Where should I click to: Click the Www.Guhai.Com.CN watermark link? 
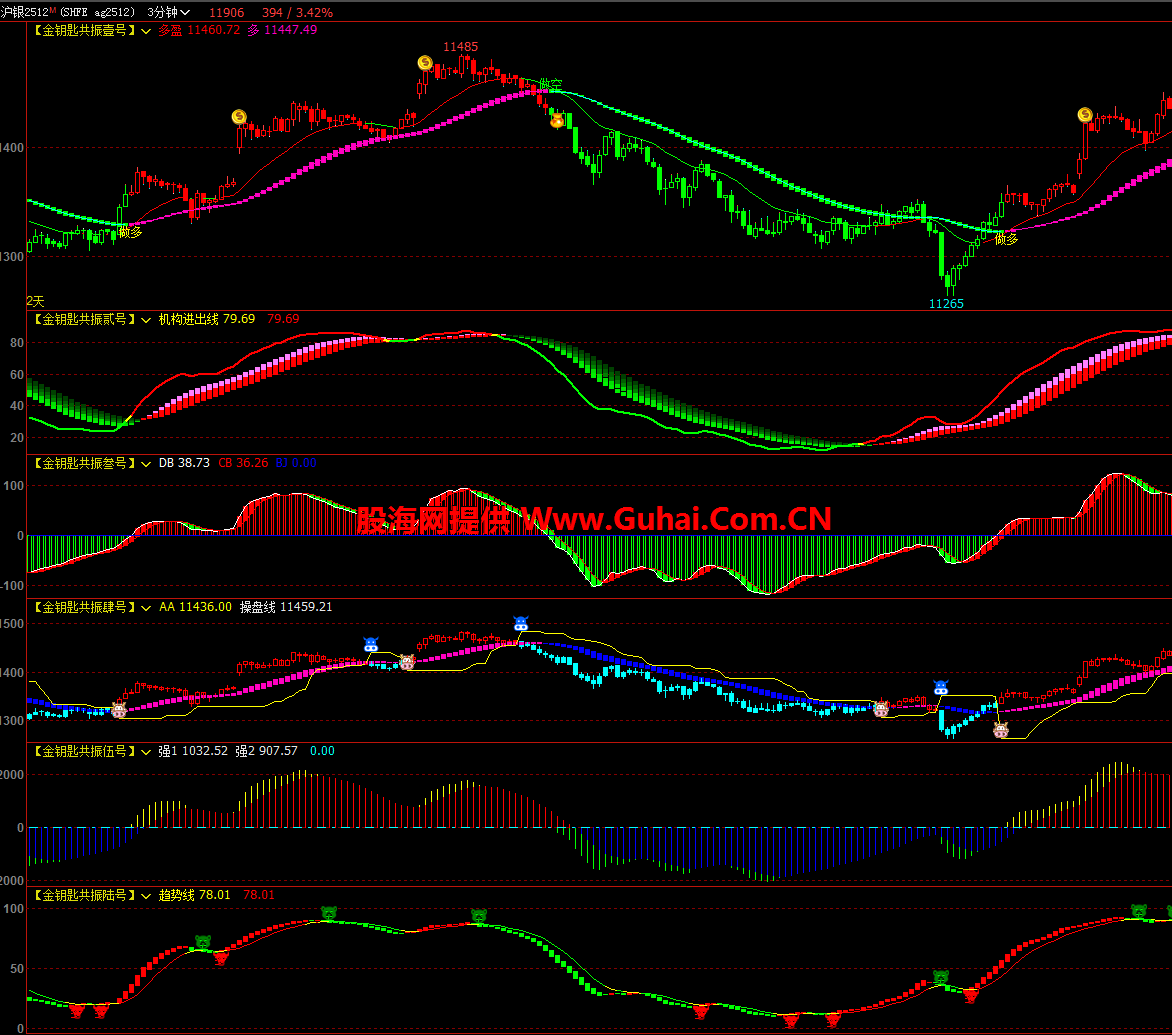coord(677,518)
